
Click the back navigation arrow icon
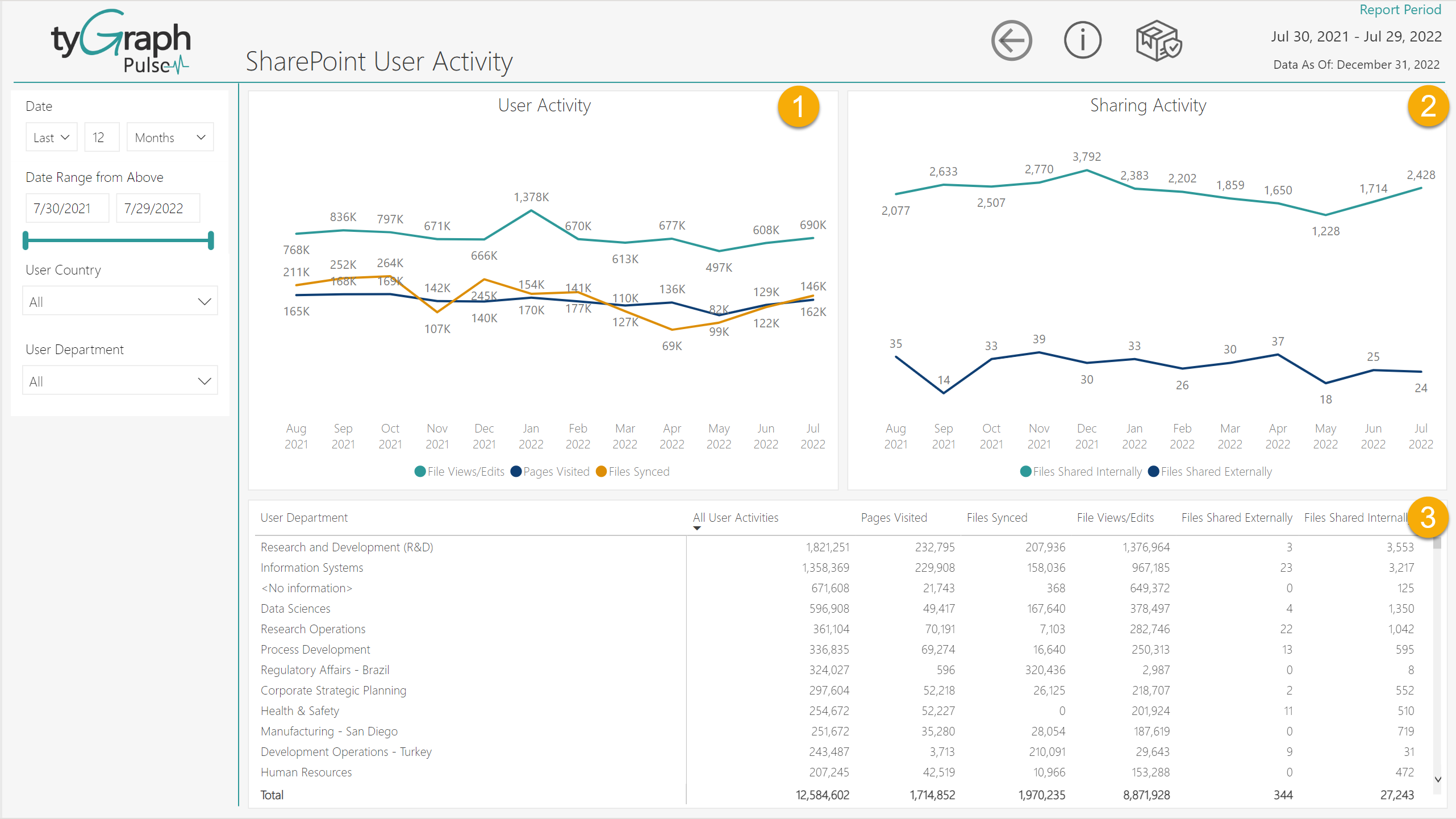pos(1011,40)
